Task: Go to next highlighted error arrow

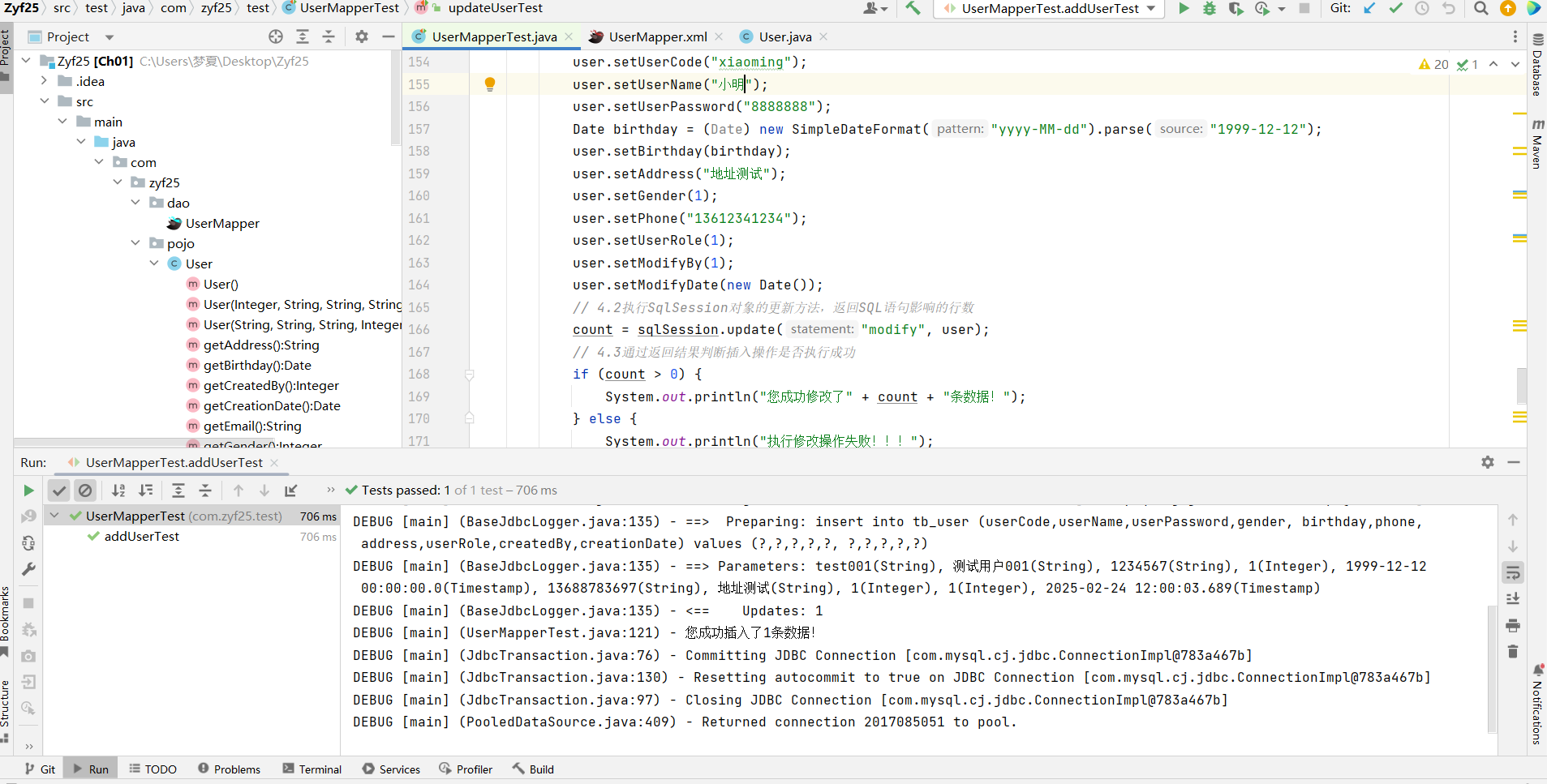Action: coord(1515,64)
